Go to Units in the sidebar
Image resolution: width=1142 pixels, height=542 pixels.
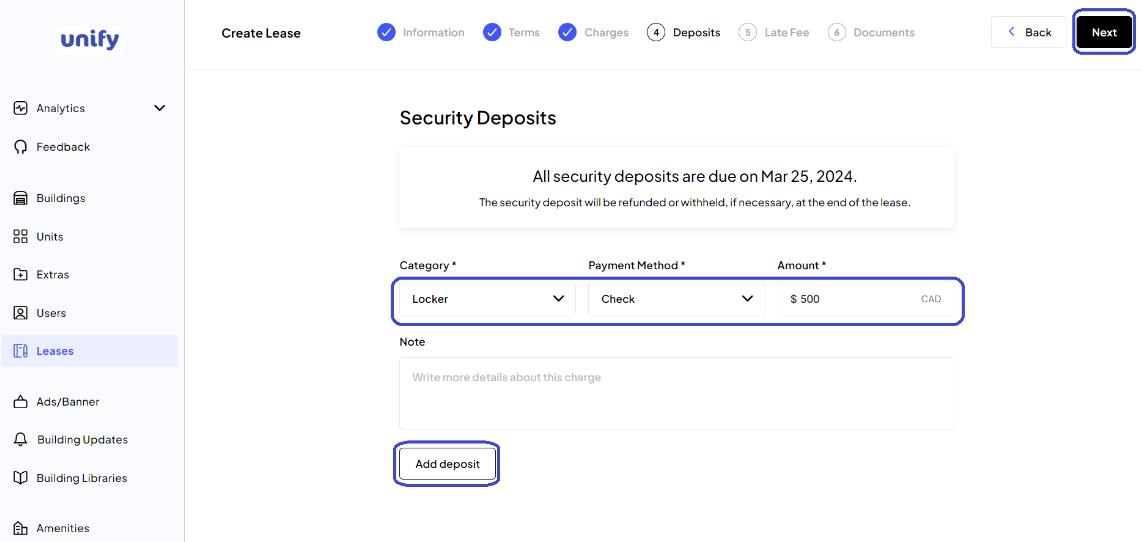[90, 237]
